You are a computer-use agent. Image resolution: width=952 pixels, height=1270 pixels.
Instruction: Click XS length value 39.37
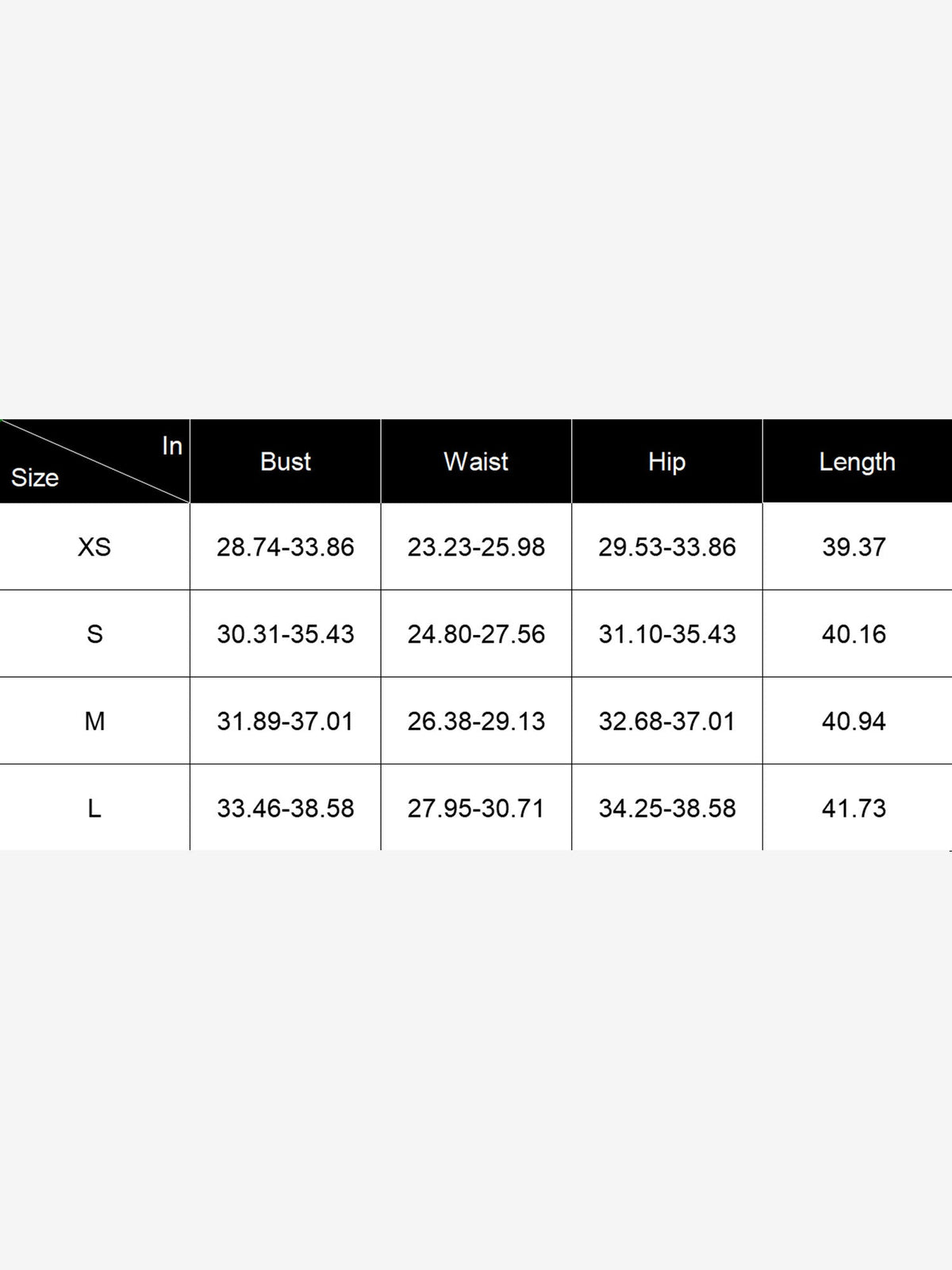click(854, 547)
